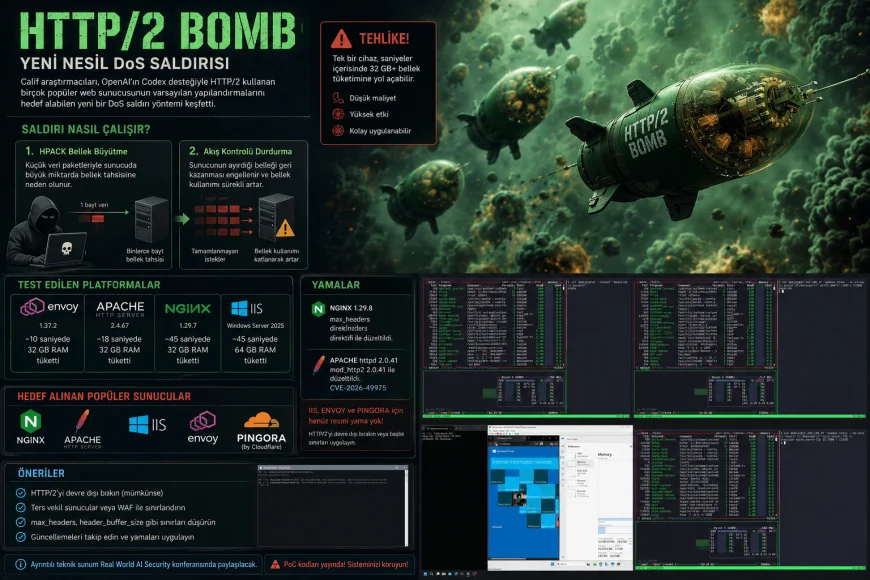Image resolution: width=870 pixels, height=580 pixels.
Task: Click the NGINX logo above version 1.29.7
Action: coord(188,309)
